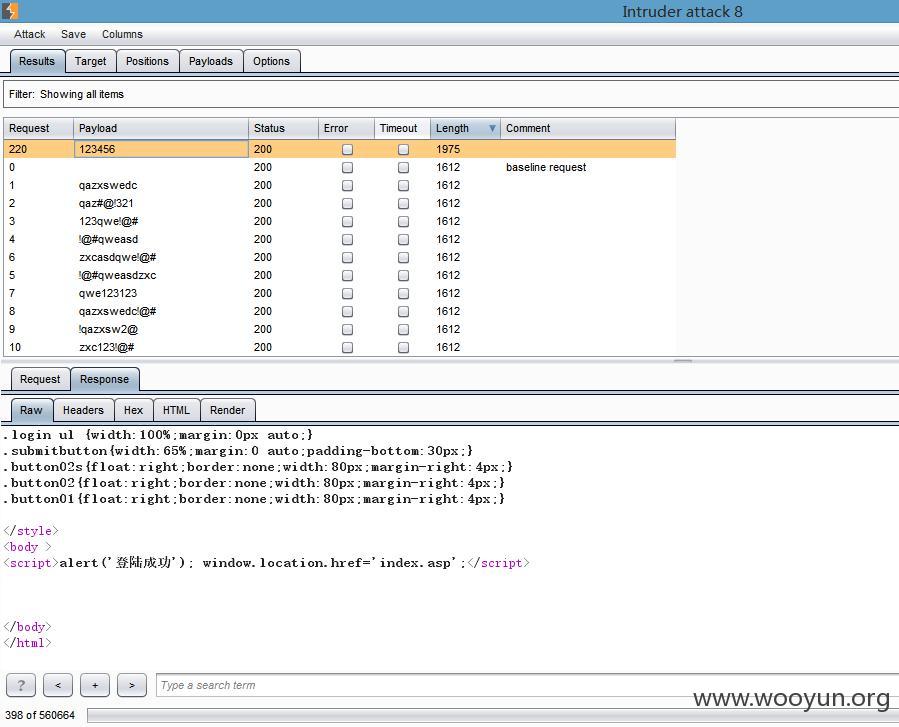
Task: Open the Response message tab
Action: point(104,380)
